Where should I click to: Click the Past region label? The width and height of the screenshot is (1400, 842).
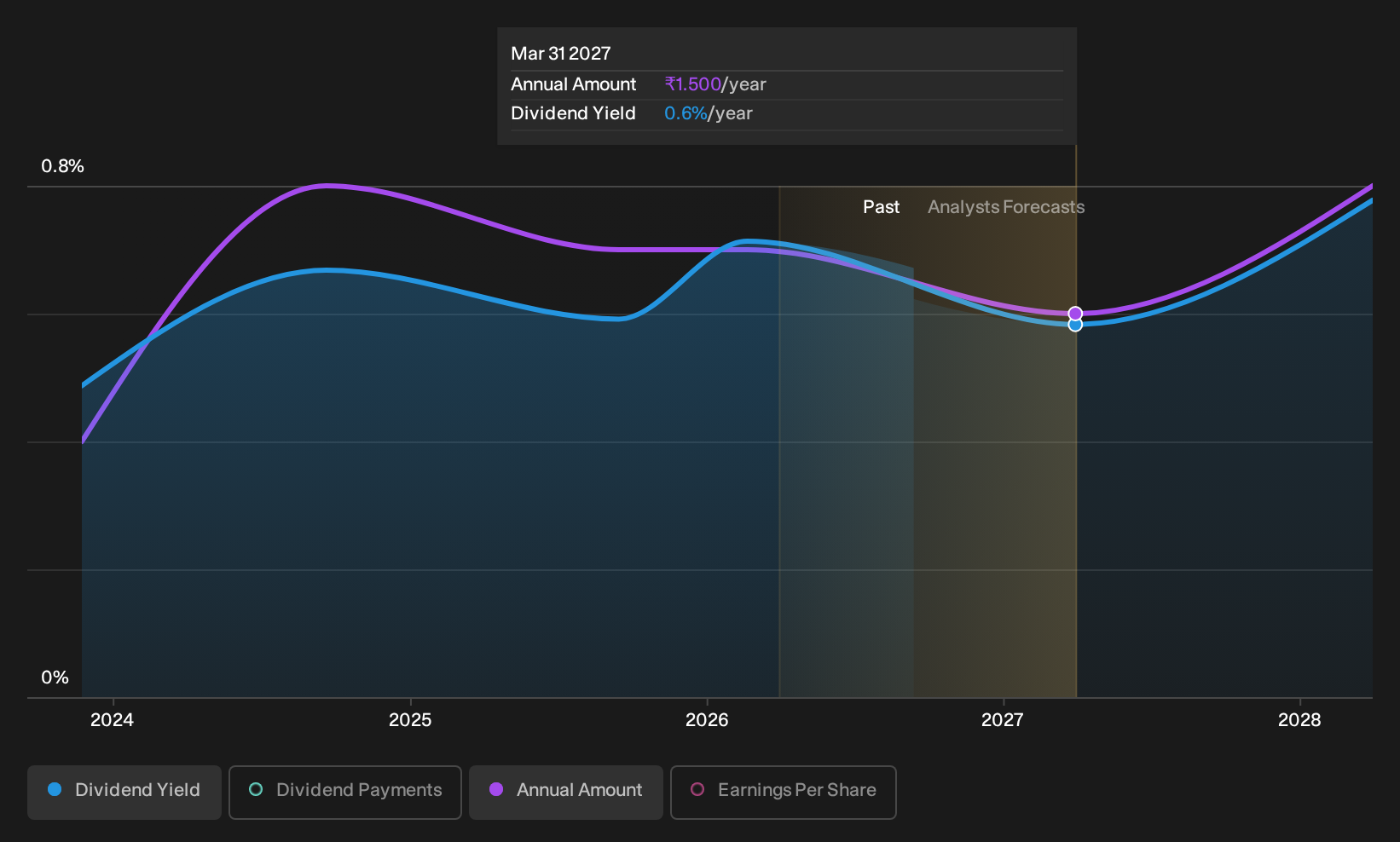(881, 207)
